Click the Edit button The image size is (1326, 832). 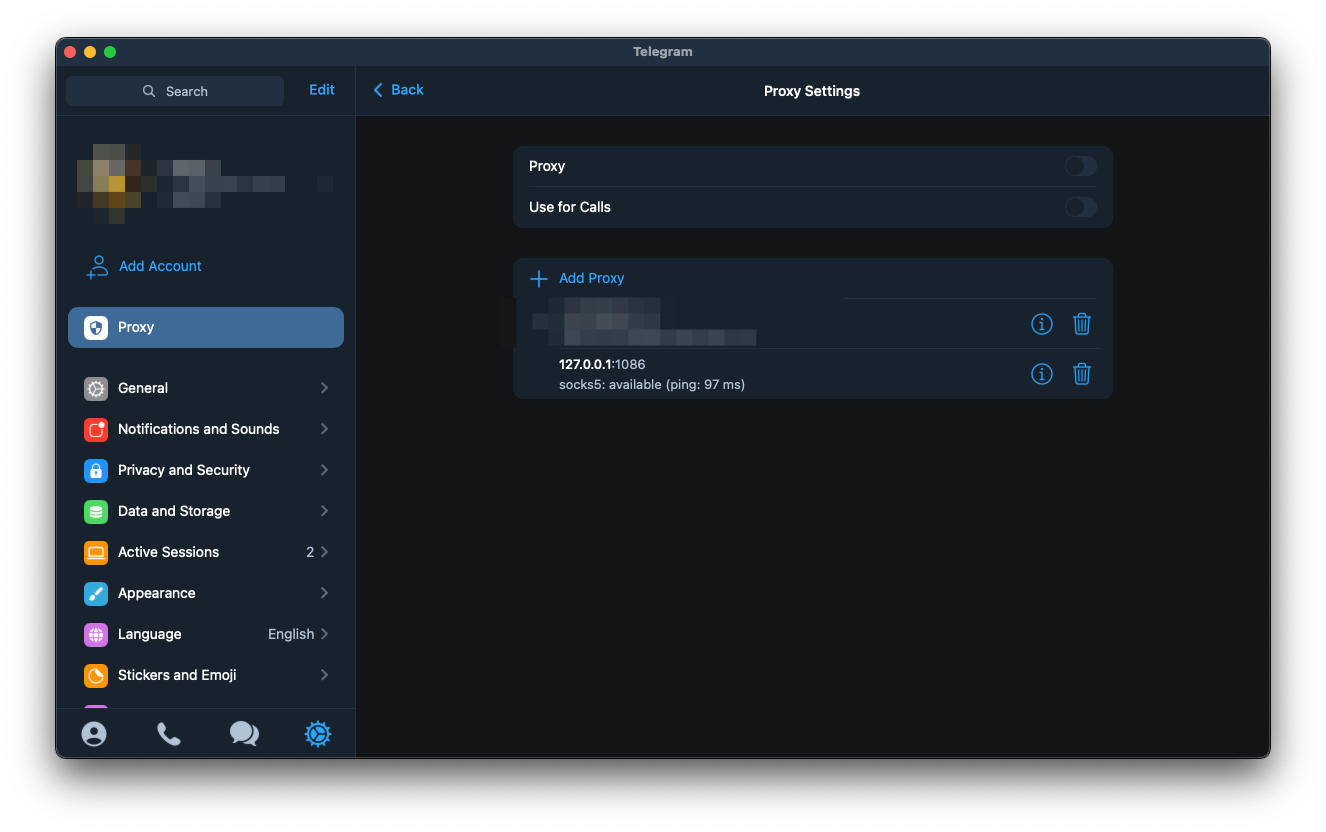322,90
